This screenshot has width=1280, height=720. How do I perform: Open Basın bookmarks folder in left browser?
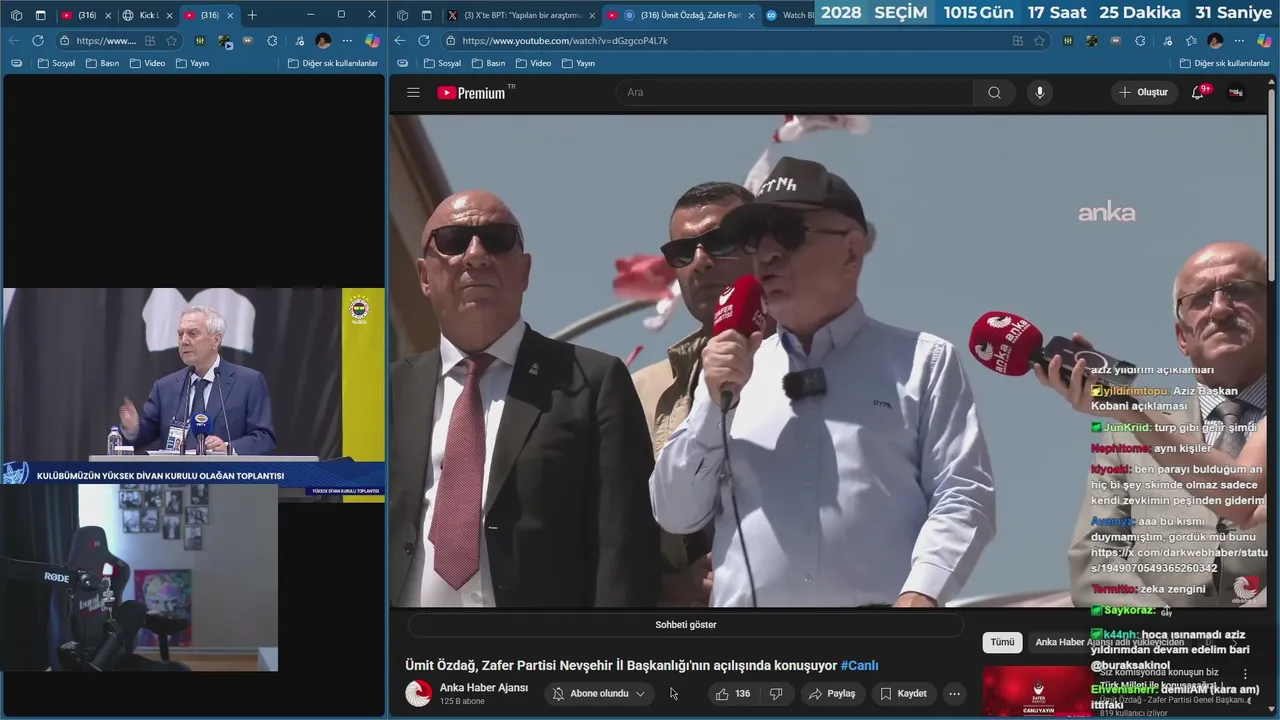coord(102,63)
